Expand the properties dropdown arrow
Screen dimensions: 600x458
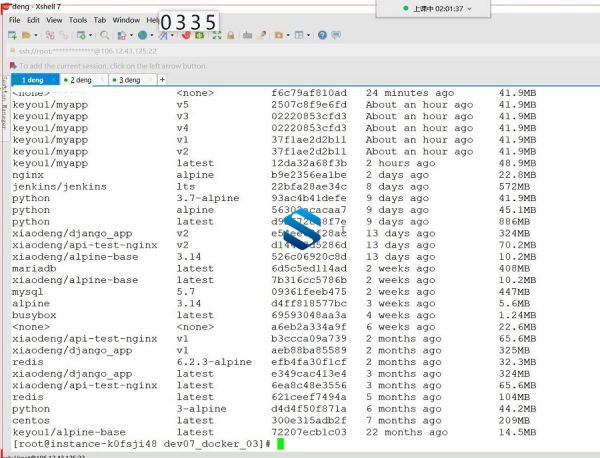91,35
